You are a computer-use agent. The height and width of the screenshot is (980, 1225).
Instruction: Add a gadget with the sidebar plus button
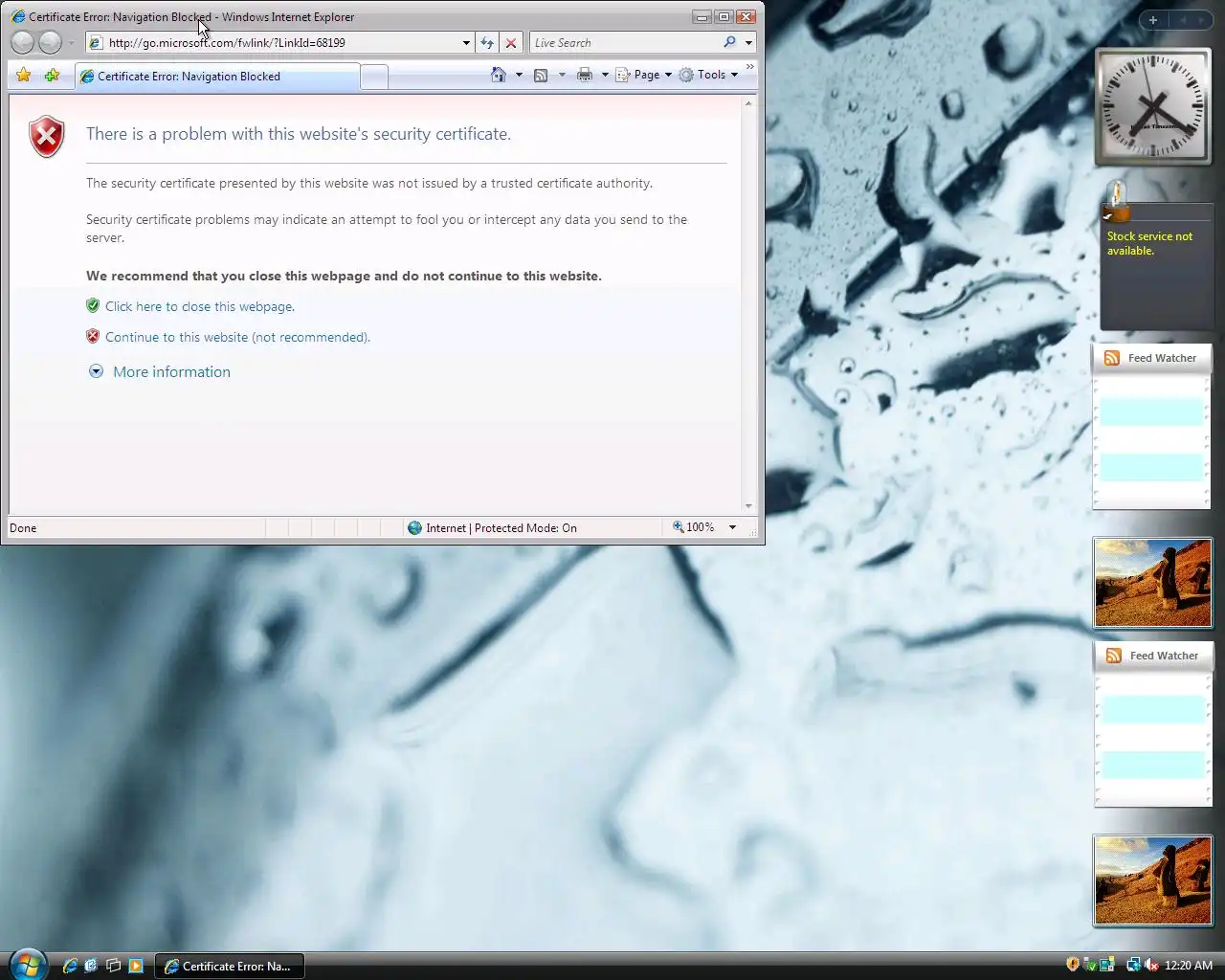click(x=1153, y=20)
